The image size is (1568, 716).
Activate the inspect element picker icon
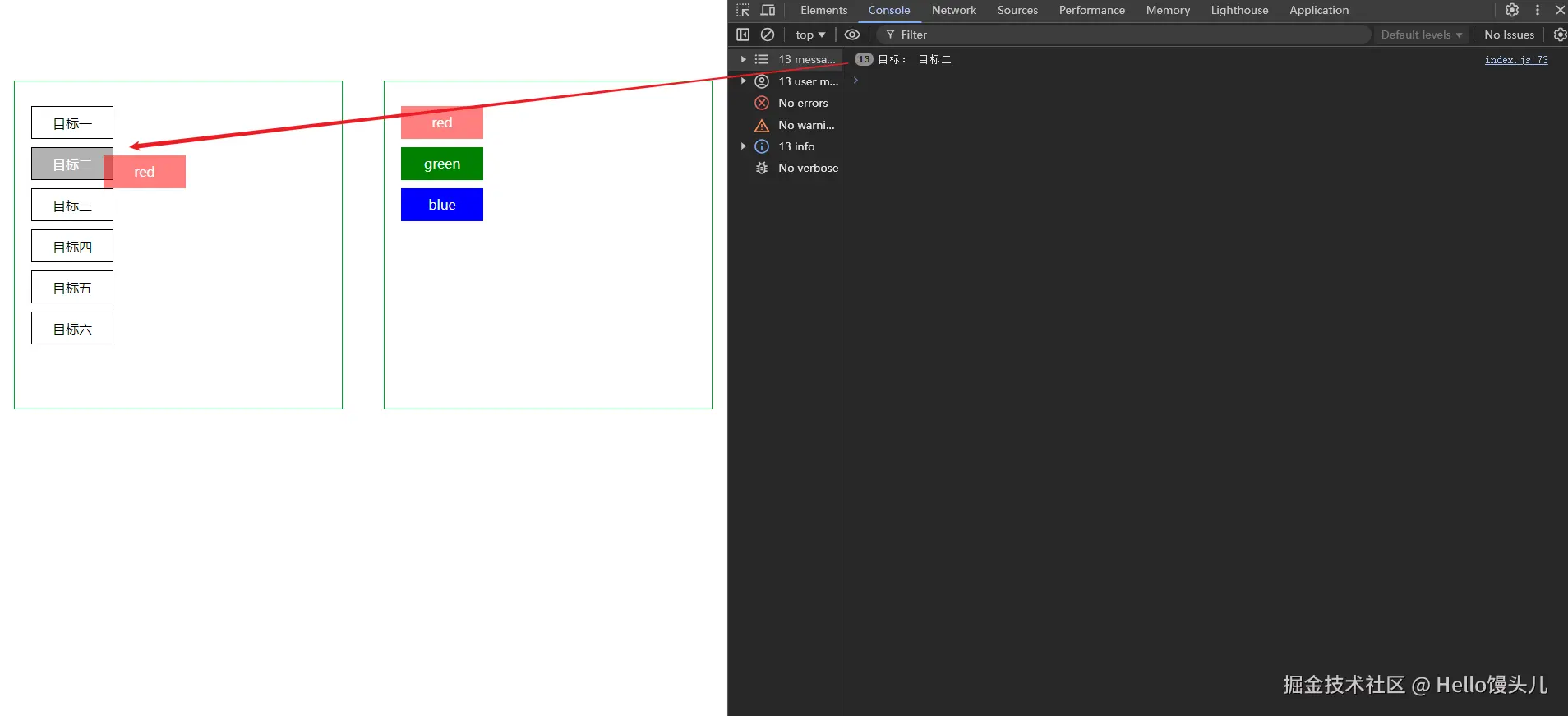pyautogui.click(x=743, y=10)
